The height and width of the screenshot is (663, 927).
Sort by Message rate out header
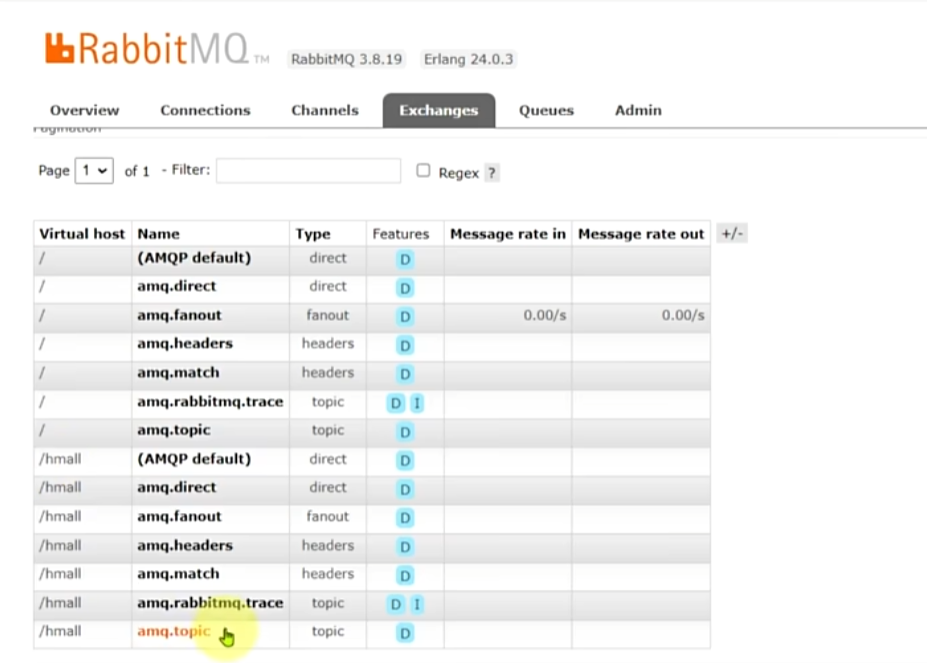[x=641, y=234]
